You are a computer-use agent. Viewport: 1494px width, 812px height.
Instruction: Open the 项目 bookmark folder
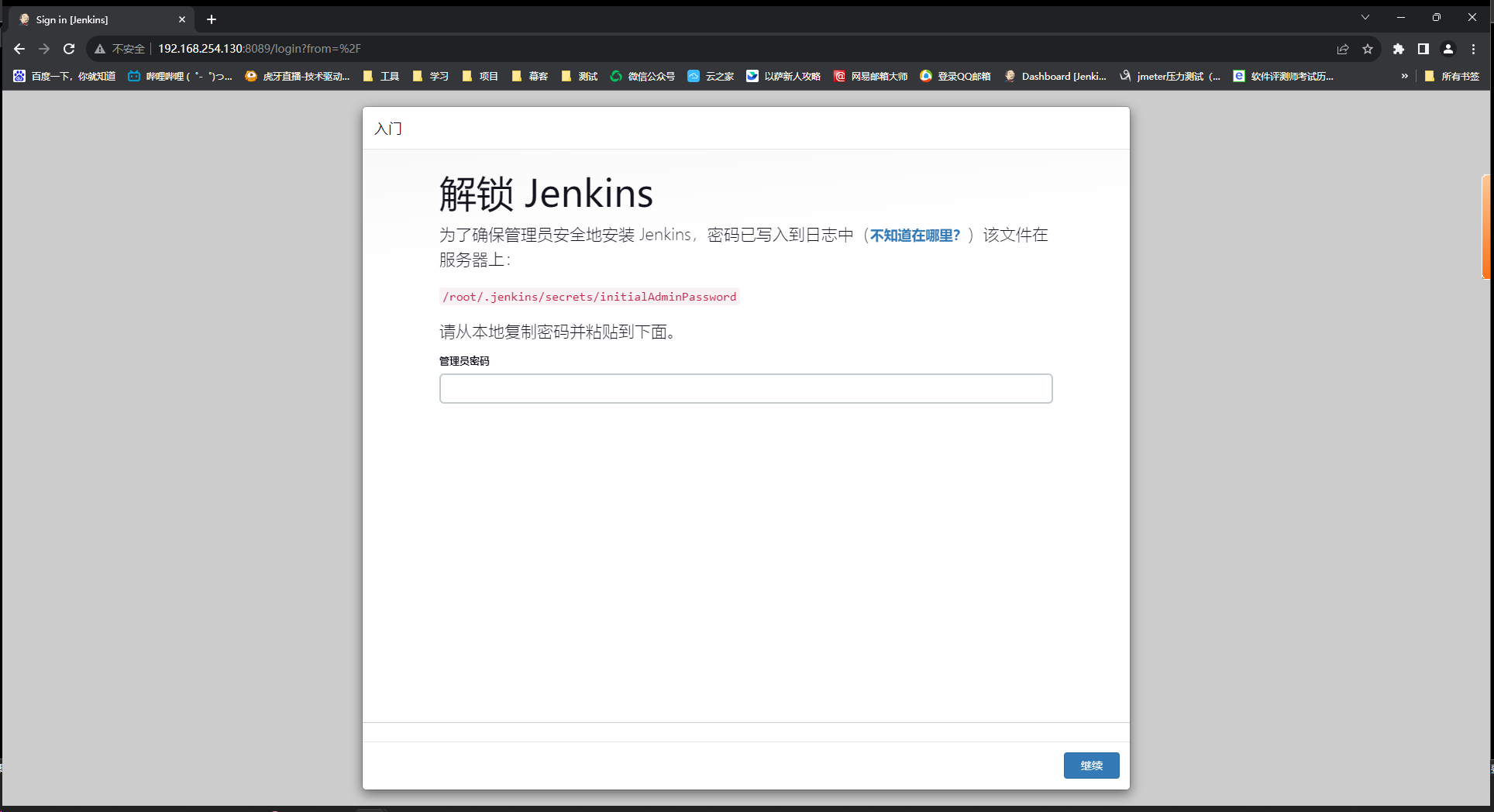[x=480, y=76]
